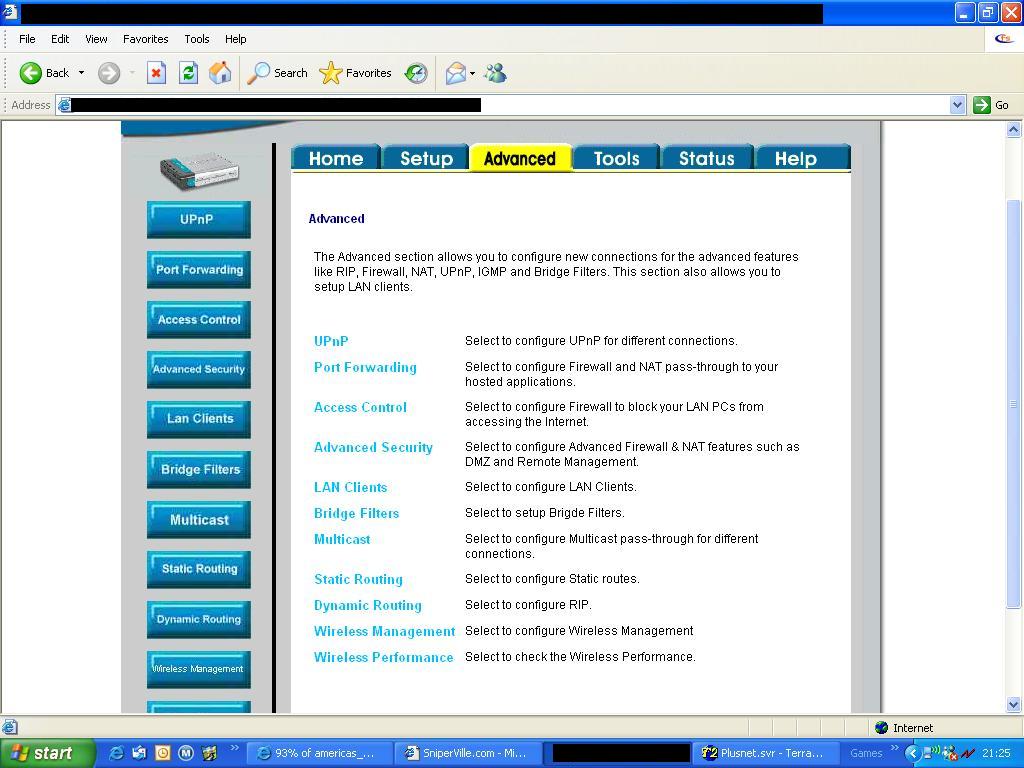The height and width of the screenshot is (768, 1024).
Task: Click the red network tray icon
Action: click(968, 753)
